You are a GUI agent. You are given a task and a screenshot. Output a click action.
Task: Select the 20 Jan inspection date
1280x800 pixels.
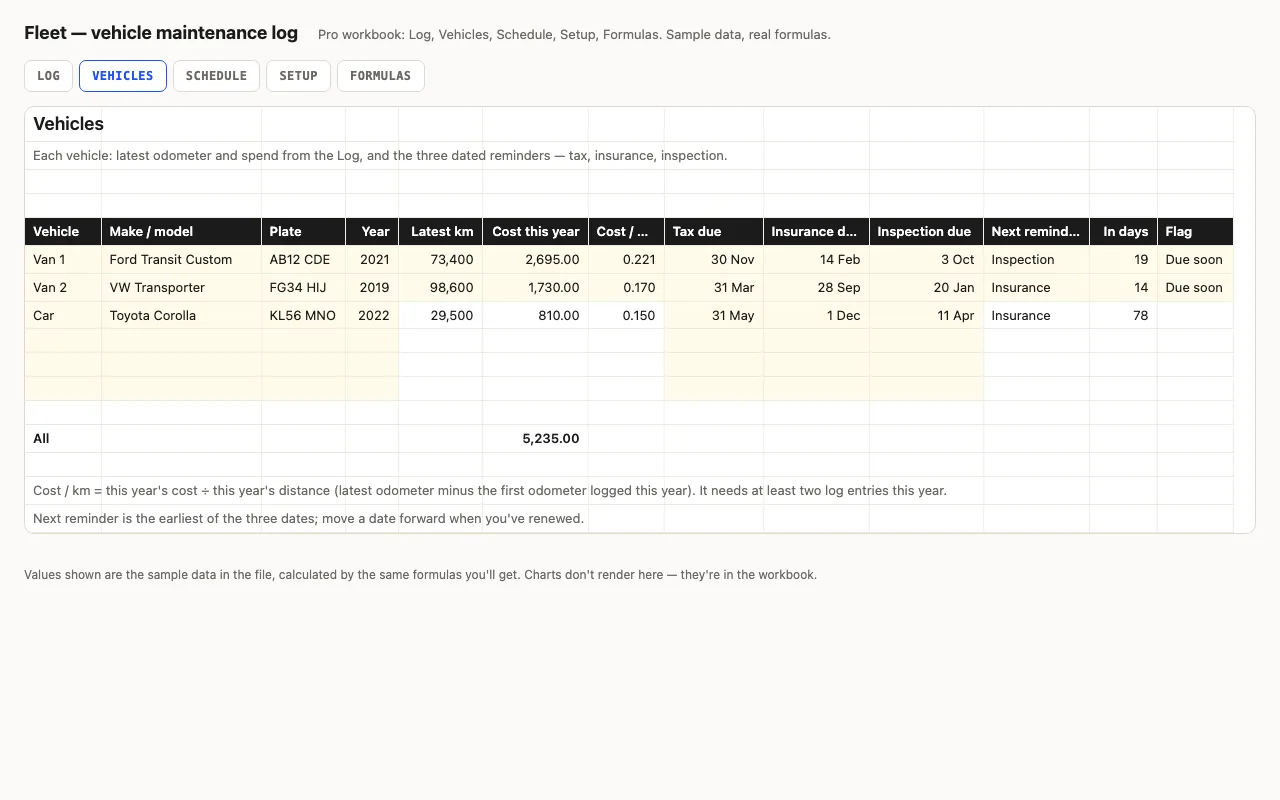point(927,287)
